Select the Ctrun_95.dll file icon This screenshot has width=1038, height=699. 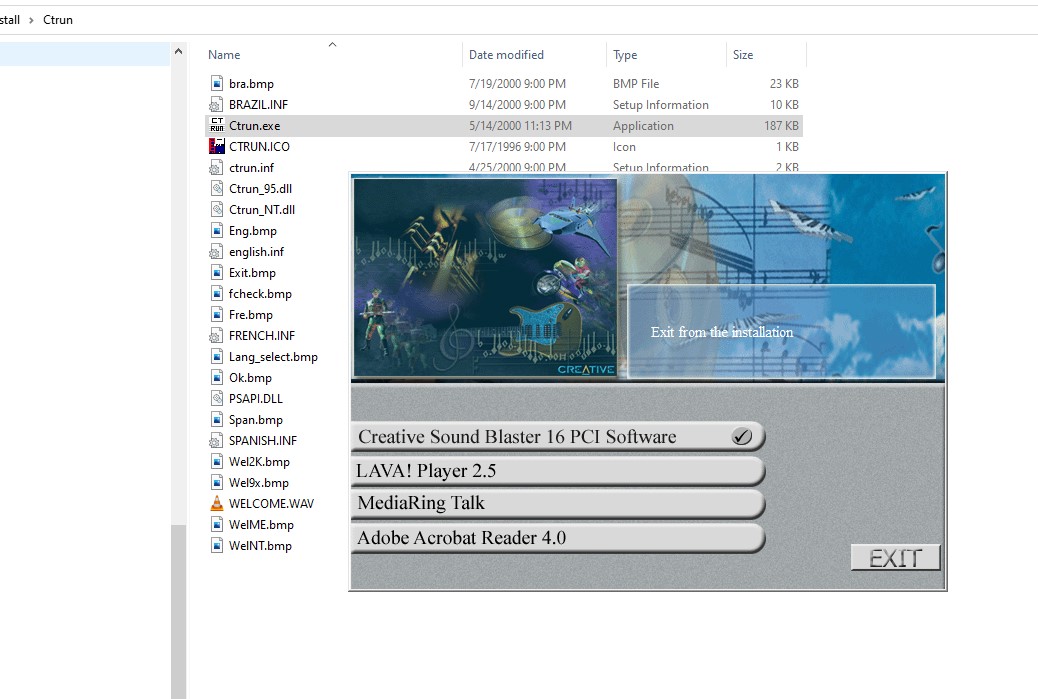click(x=216, y=189)
